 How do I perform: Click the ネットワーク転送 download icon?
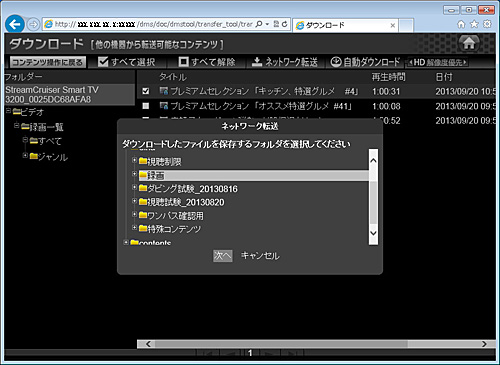pos(257,62)
